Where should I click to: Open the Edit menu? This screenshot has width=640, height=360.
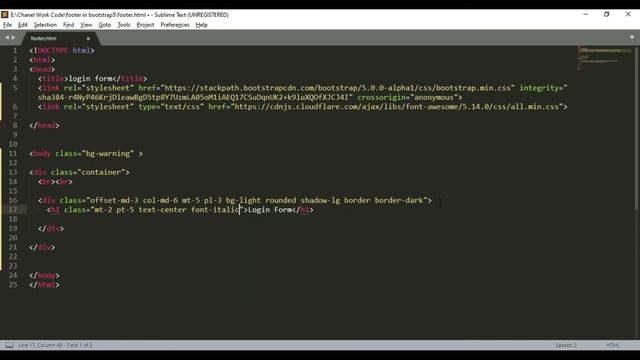pyautogui.click(x=23, y=25)
